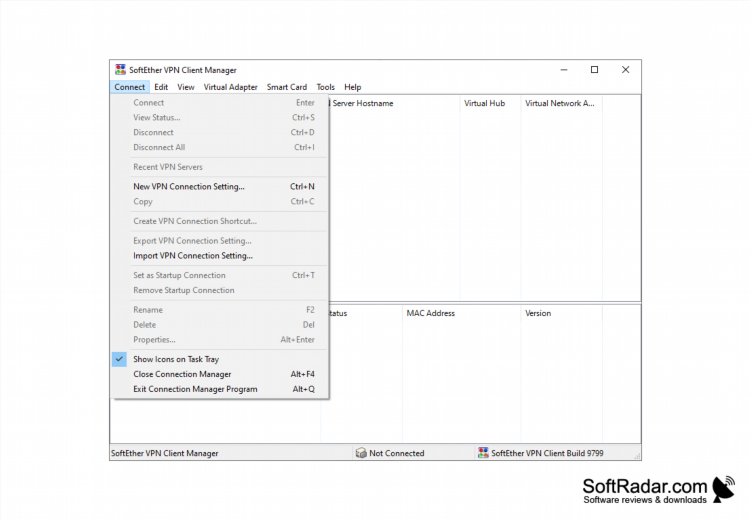
Task: Choose Import VPN Connection Setting...
Action: [x=220, y=255]
